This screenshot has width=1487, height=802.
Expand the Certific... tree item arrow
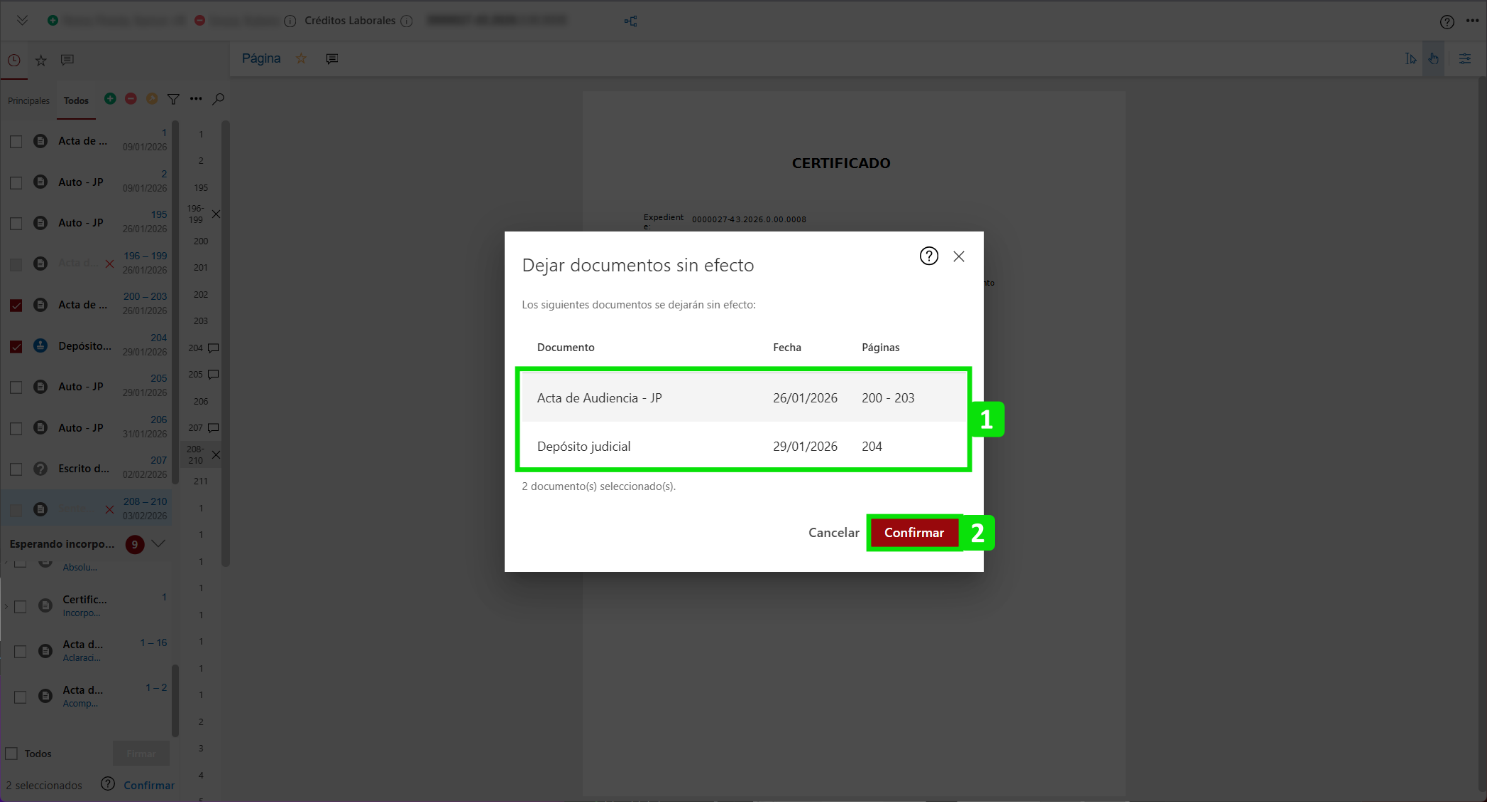pyautogui.click(x=6, y=606)
